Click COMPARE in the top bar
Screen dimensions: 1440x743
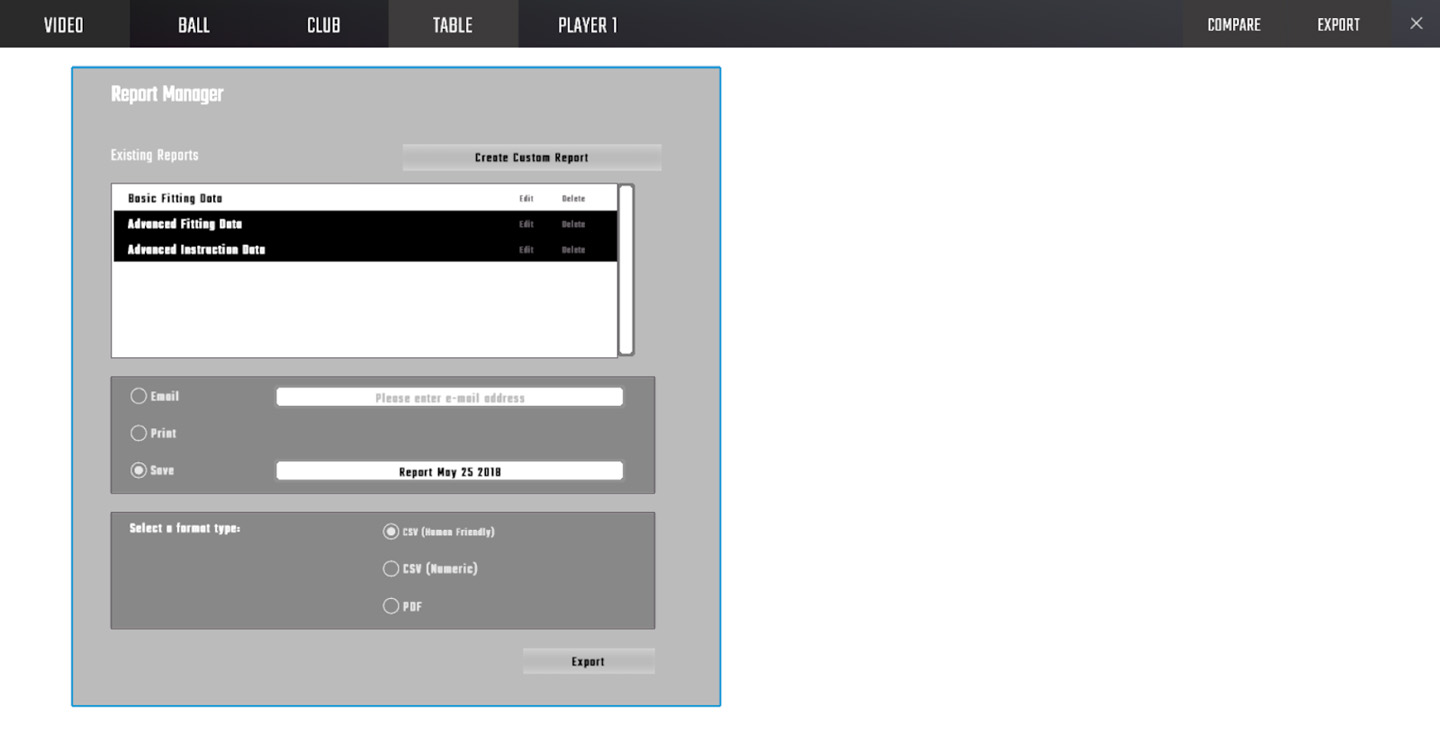(x=1234, y=24)
